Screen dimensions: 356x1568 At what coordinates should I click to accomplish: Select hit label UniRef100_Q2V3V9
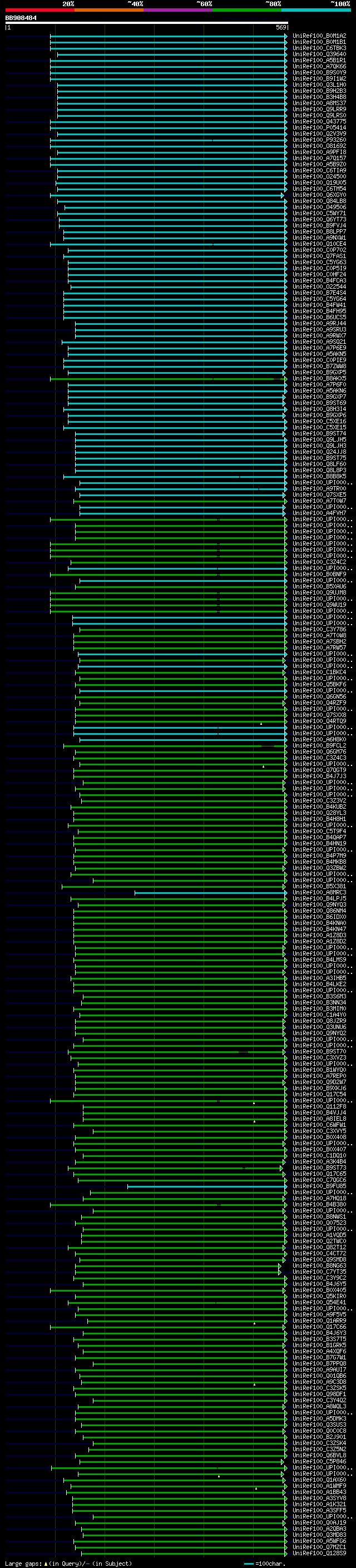pos(319,134)
